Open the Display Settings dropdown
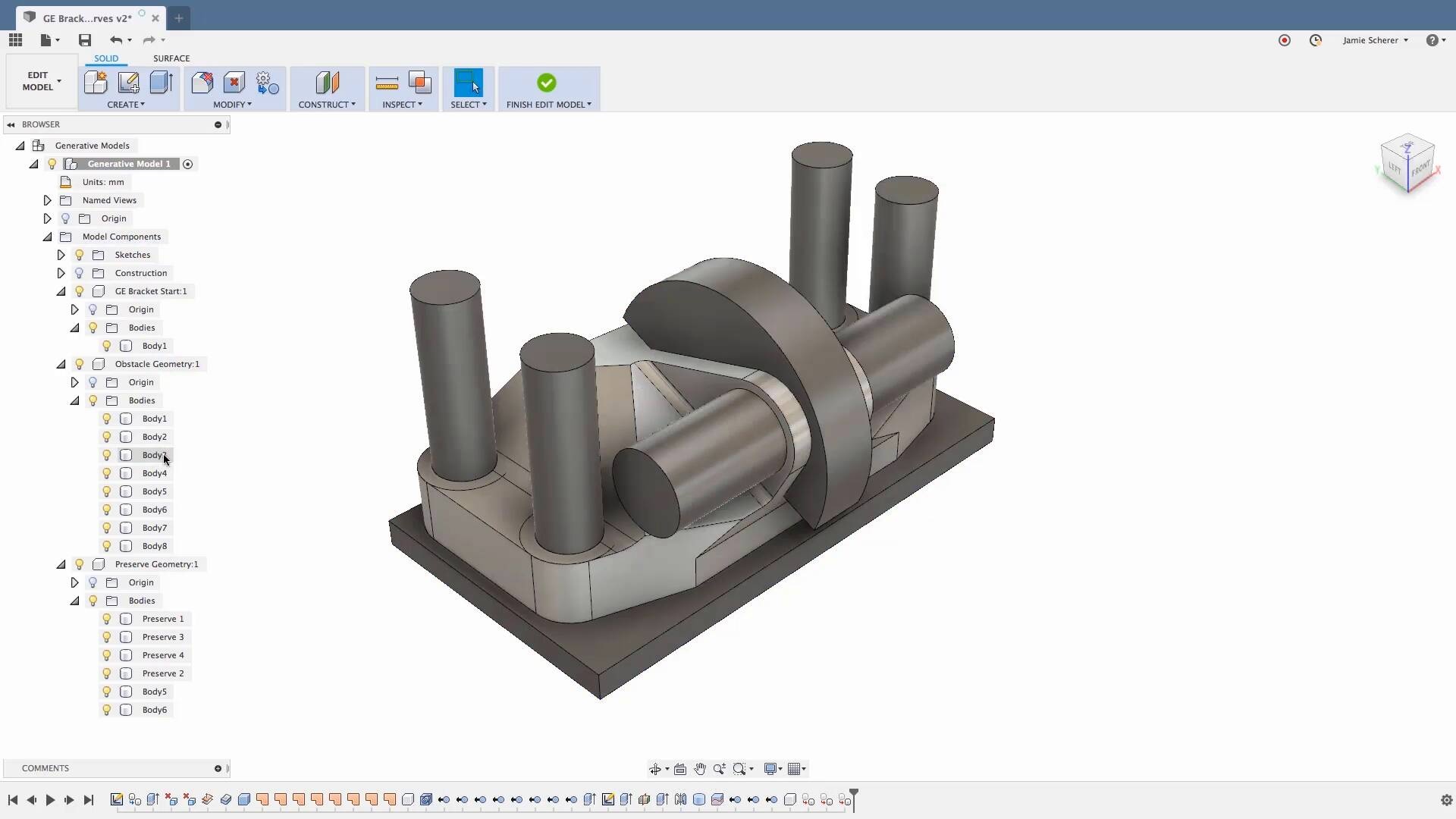 tap(772, 768)
